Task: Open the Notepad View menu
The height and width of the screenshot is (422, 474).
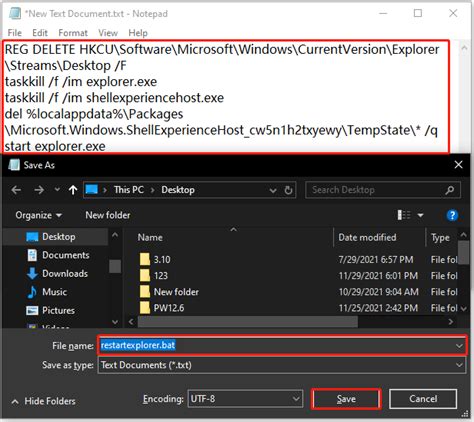Action: [108, 33]
